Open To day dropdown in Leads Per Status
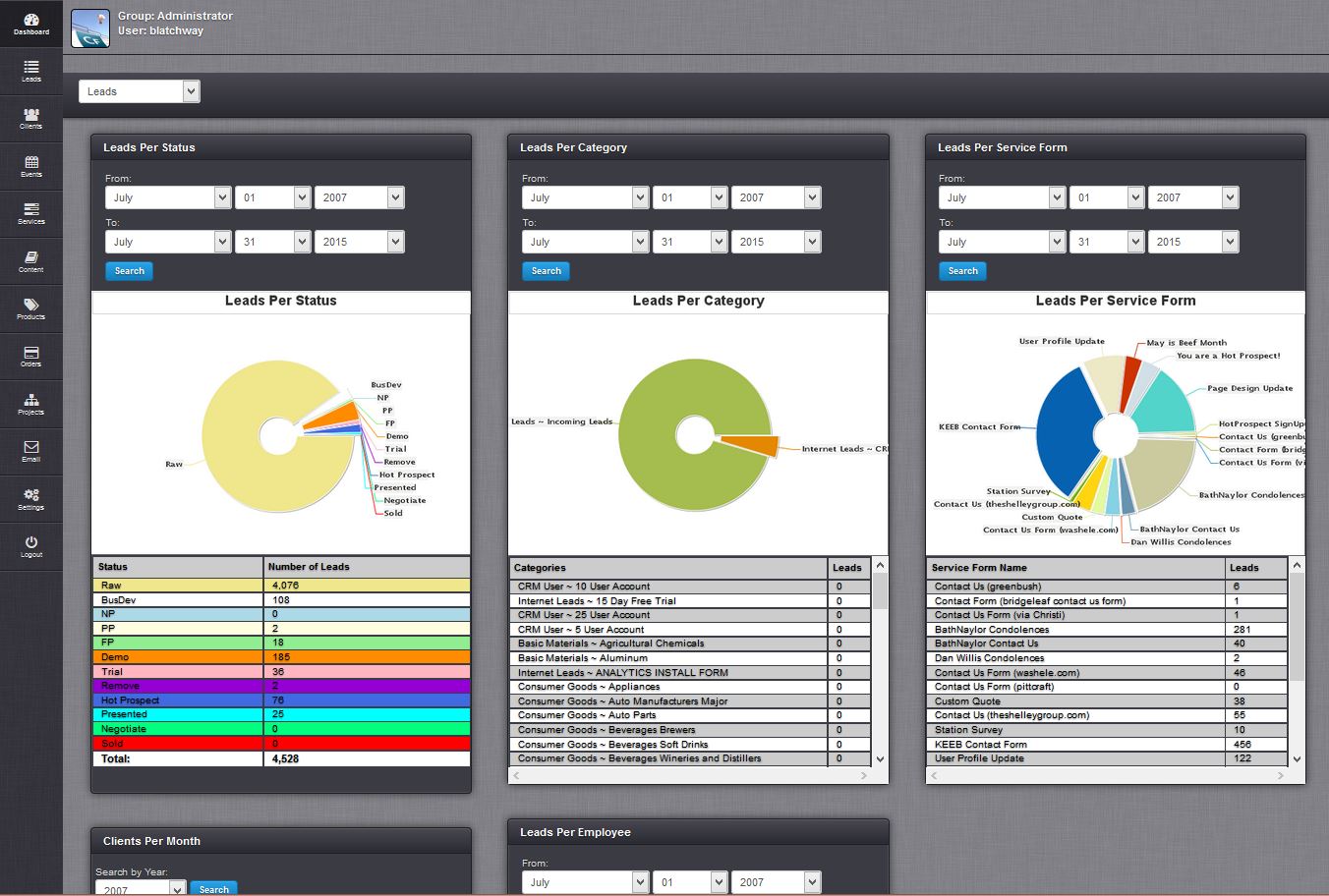Viewport: 1329px width, 896px height. point(273,242)
